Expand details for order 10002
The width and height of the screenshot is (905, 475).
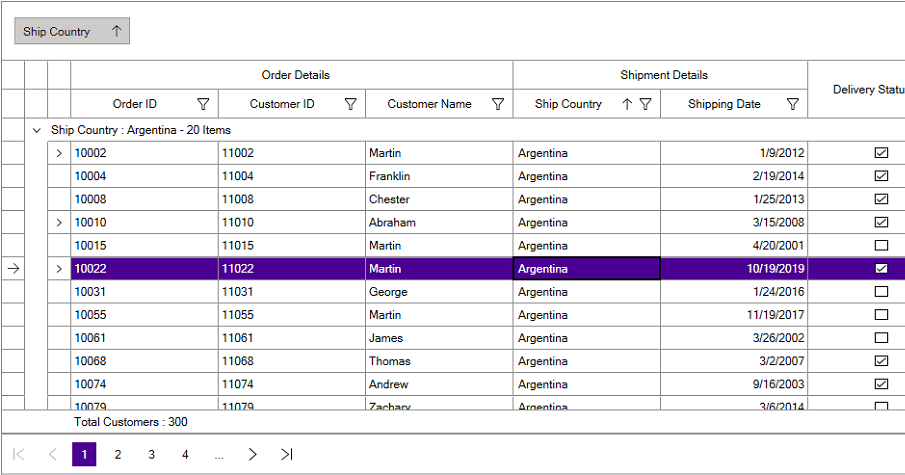pos(59,153)
